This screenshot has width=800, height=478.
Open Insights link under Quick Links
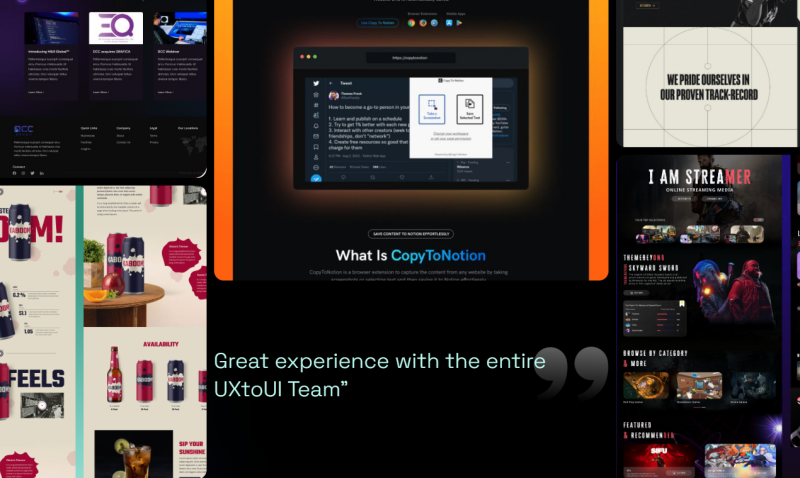click(x=85, y=149)
